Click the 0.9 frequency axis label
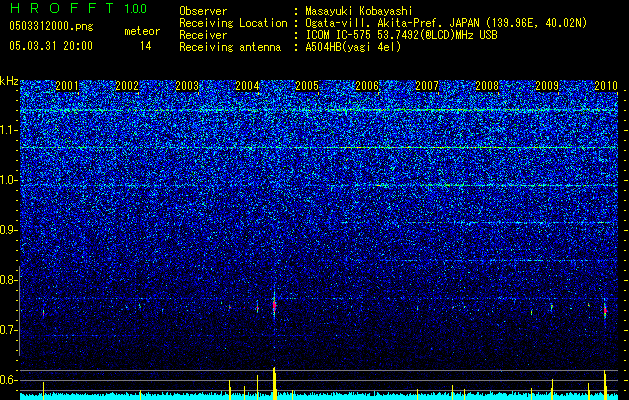Screen dimensions: 629x400 click(x=9, y=230)
